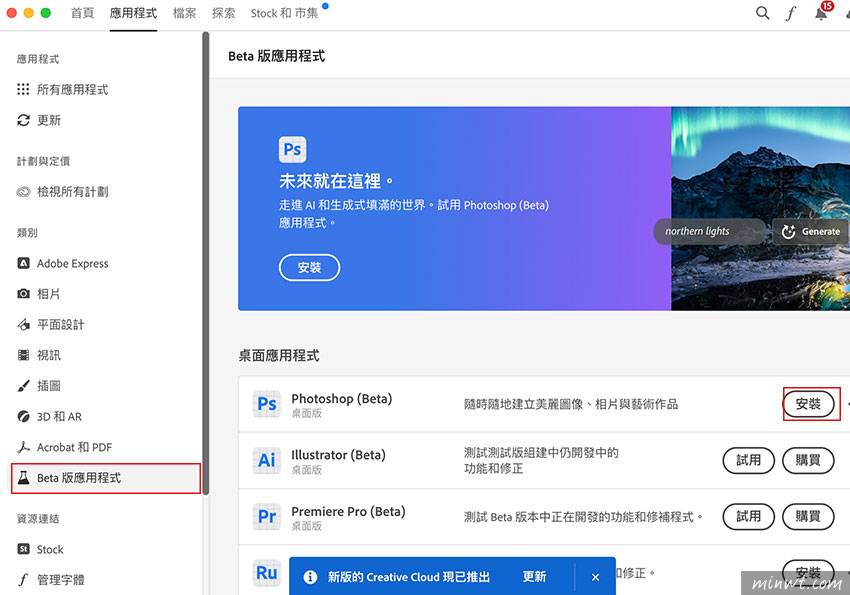Click 試用 next to Illustrator (Beta)
This screenshot has height=595, width=850.
(748, 460)
